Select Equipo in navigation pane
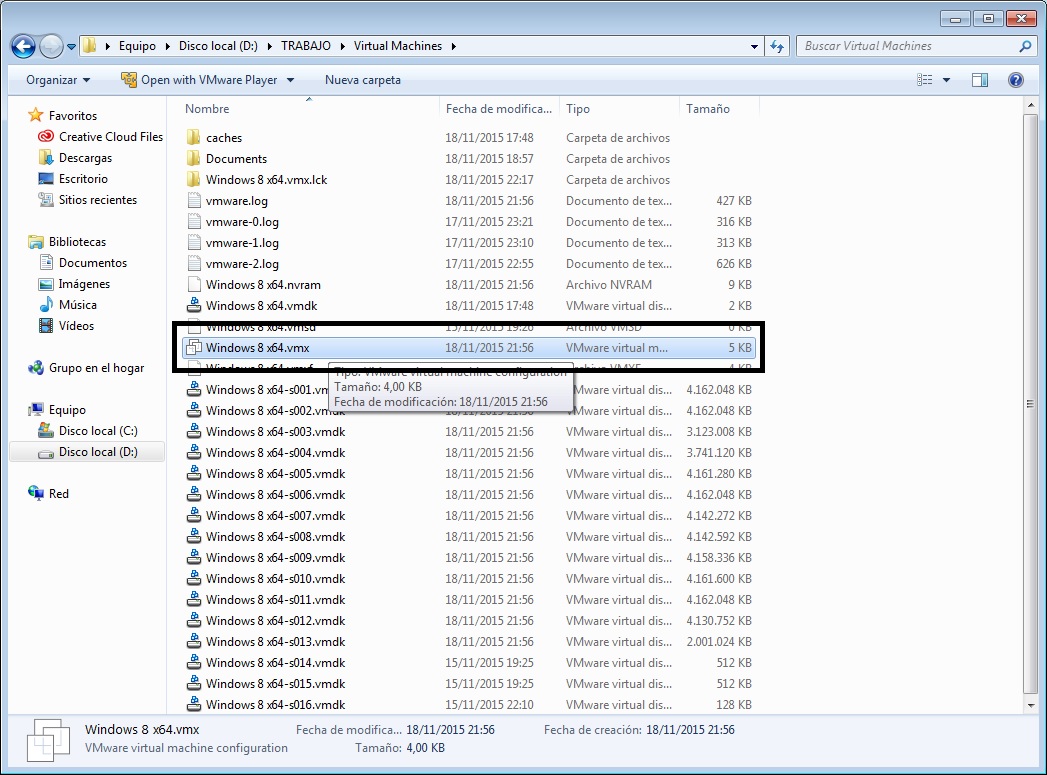Screen dimensions: 1047x775 pos(57,410)
